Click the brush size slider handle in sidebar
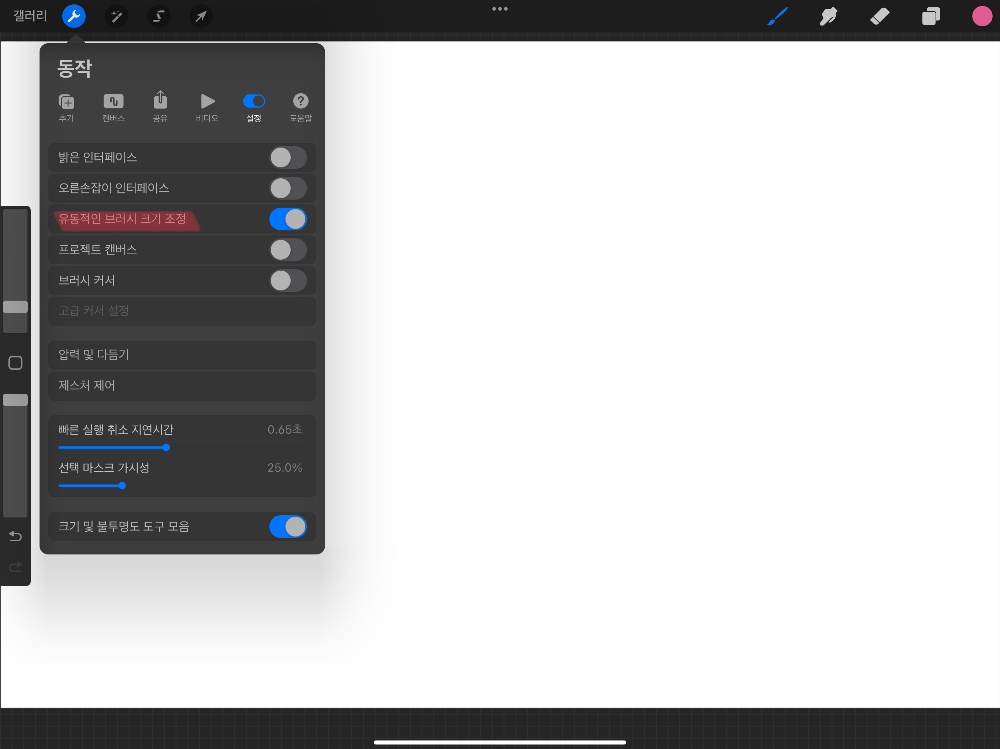1000x749 pixels. coord(15,307)
